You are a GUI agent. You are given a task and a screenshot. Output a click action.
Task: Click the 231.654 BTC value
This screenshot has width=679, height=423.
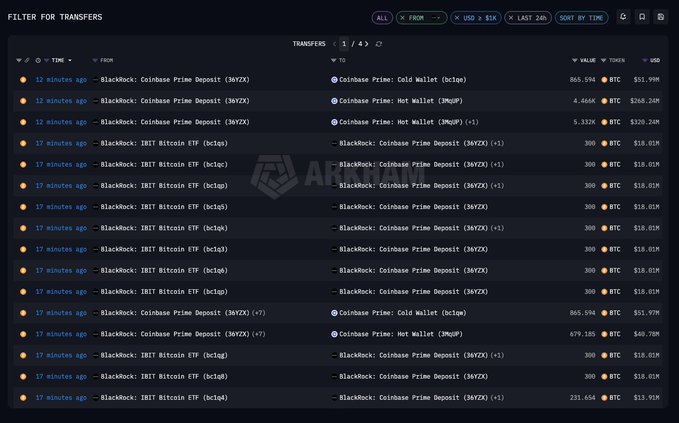pyautogui.click(x=582, y=397)
